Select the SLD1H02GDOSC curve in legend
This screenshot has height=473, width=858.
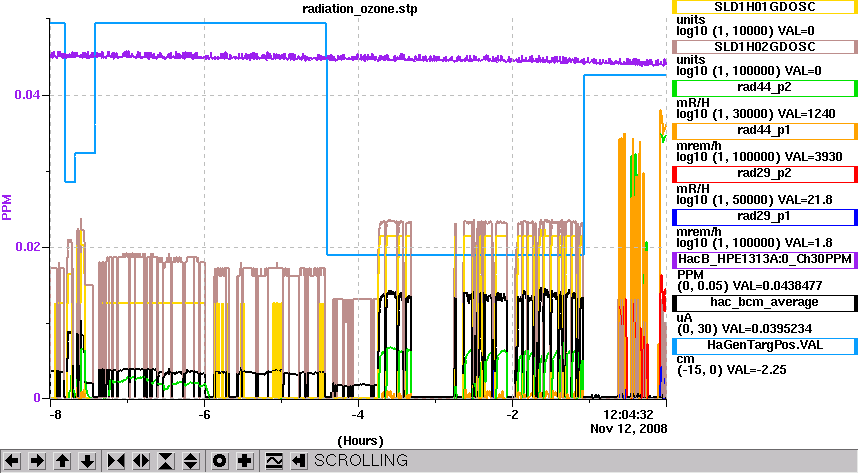tap(764, 47)
